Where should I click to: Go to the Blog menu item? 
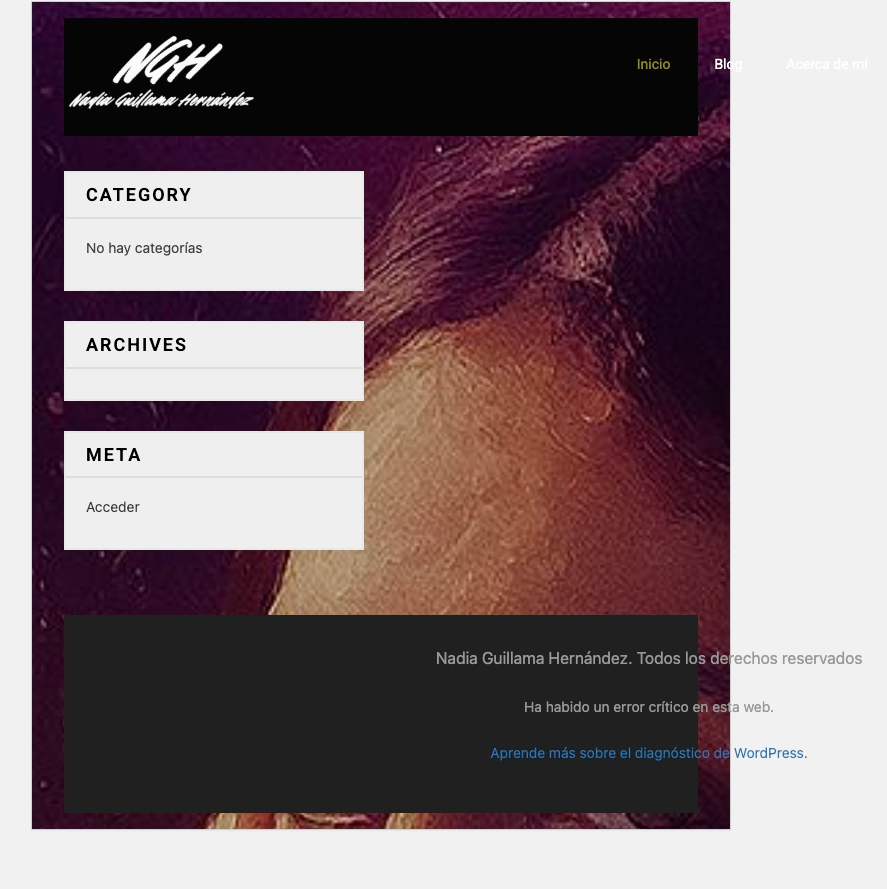tap(728, 64)
